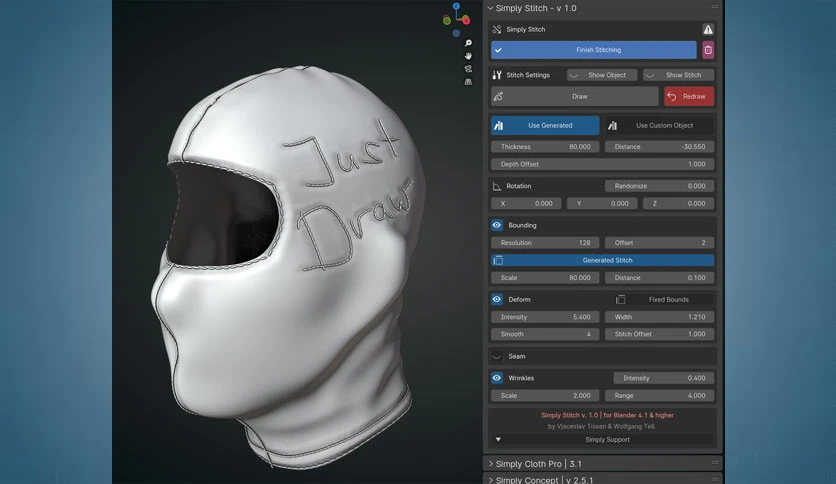The height and width of the screenshot is (484, 836).
Task: Toggle Generated Stitch option
Action: coord(602,260)
